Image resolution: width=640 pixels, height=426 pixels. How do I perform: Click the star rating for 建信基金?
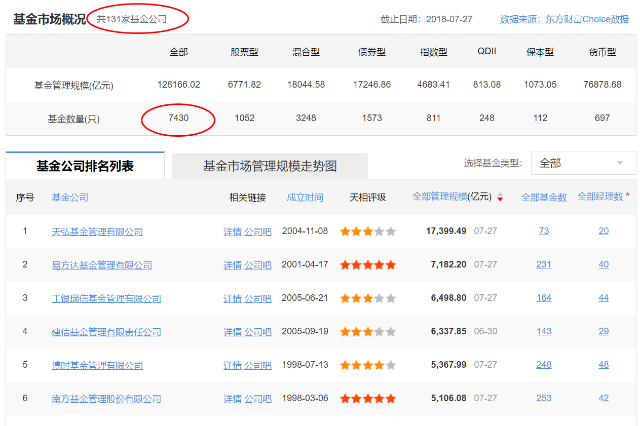pos(368,332)
